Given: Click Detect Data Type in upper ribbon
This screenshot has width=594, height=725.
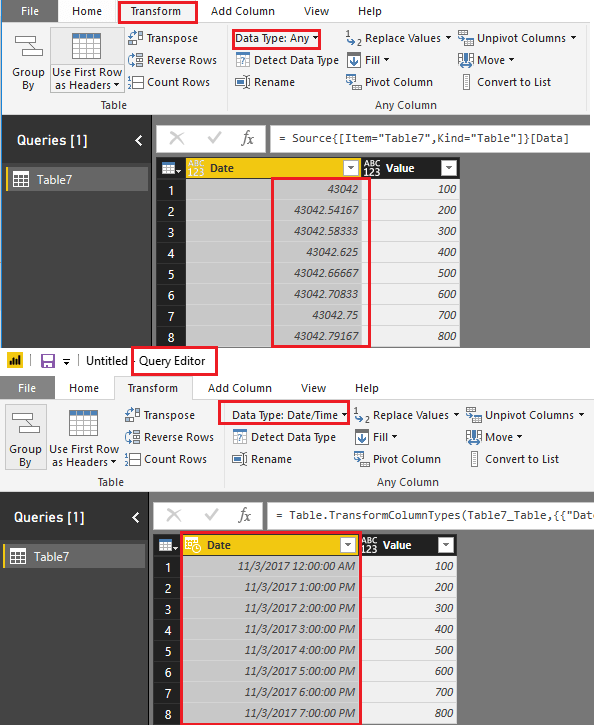Looking at the screenshot, I should (x=287, y=60).
